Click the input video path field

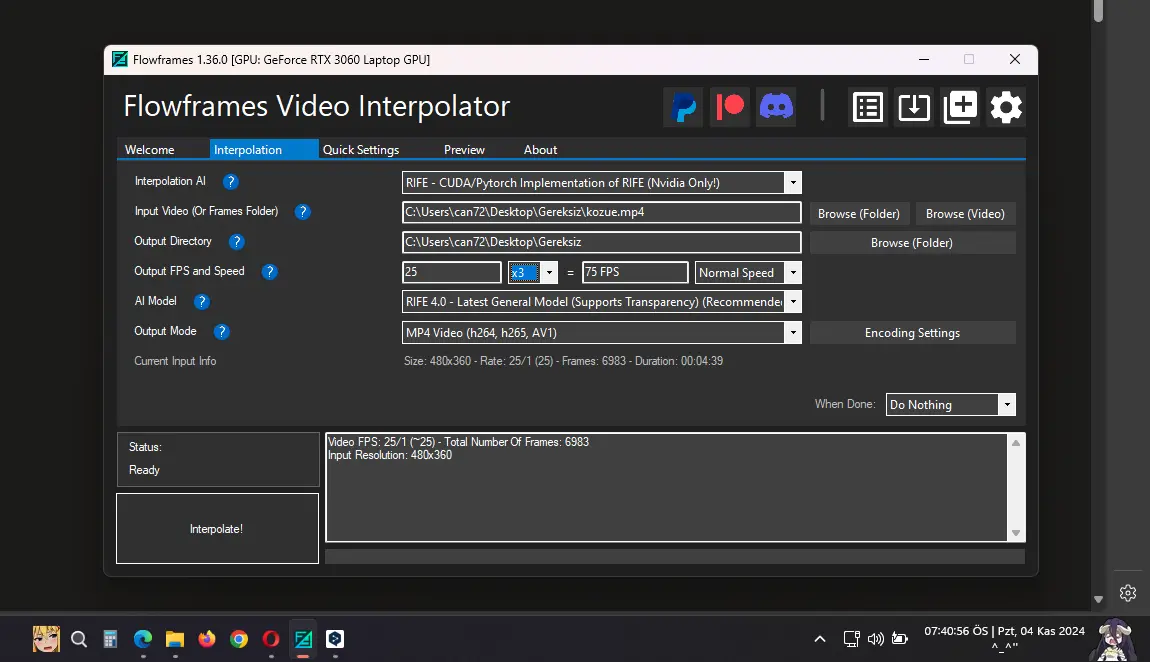click(x=601, y=212)
